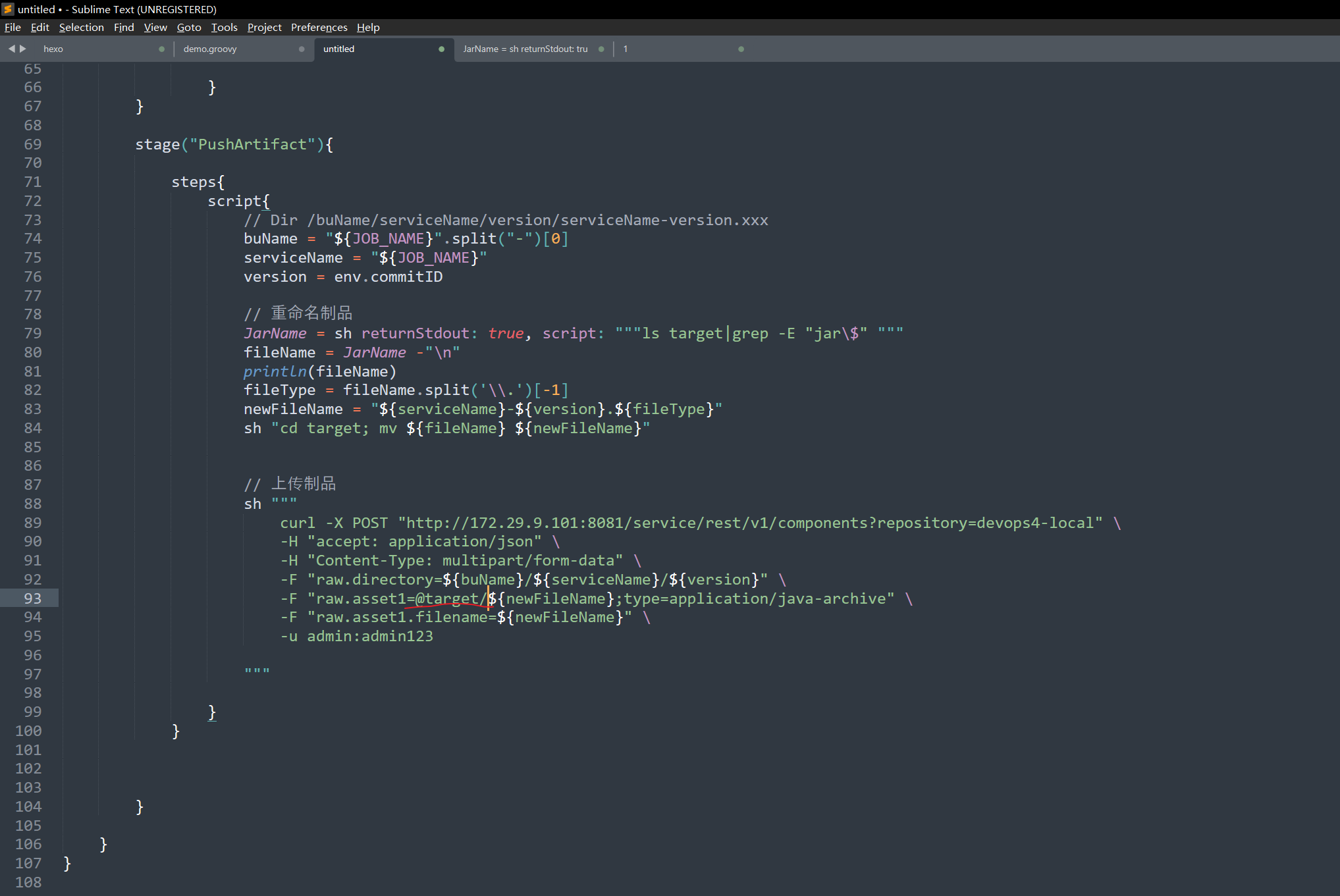Click the stage("PushArtifact") line
Image resolution: width=1340 pixels, height=896 pixels.
[x=234, y=144]
